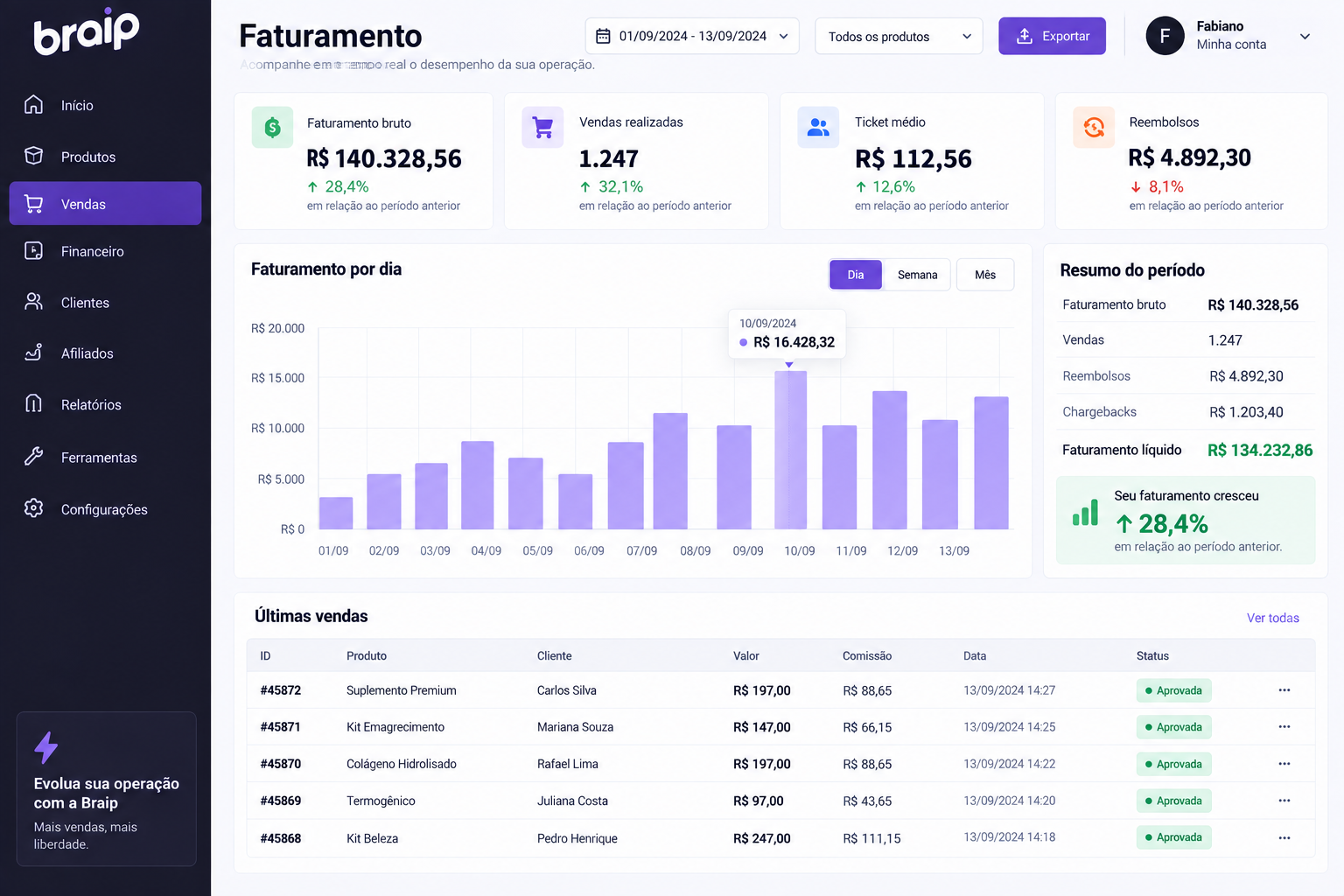Click the 01/09 bar in chart
This screenshot has width=1344, height=896.
tap(336, 513)
